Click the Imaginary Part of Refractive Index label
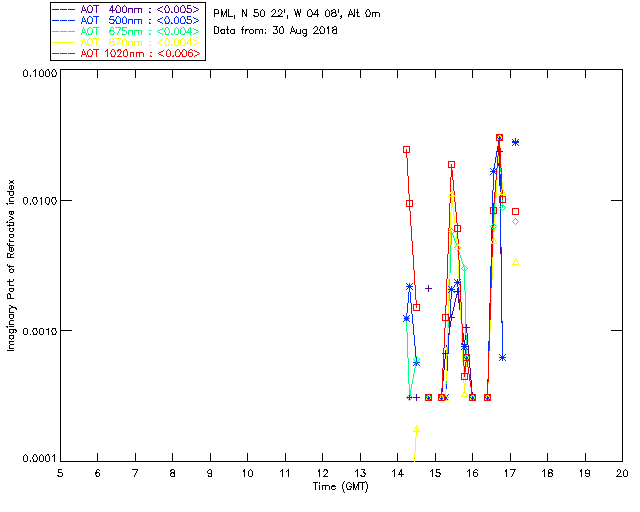Viewport: 640px width, 512px height. [x=11, y=265]
